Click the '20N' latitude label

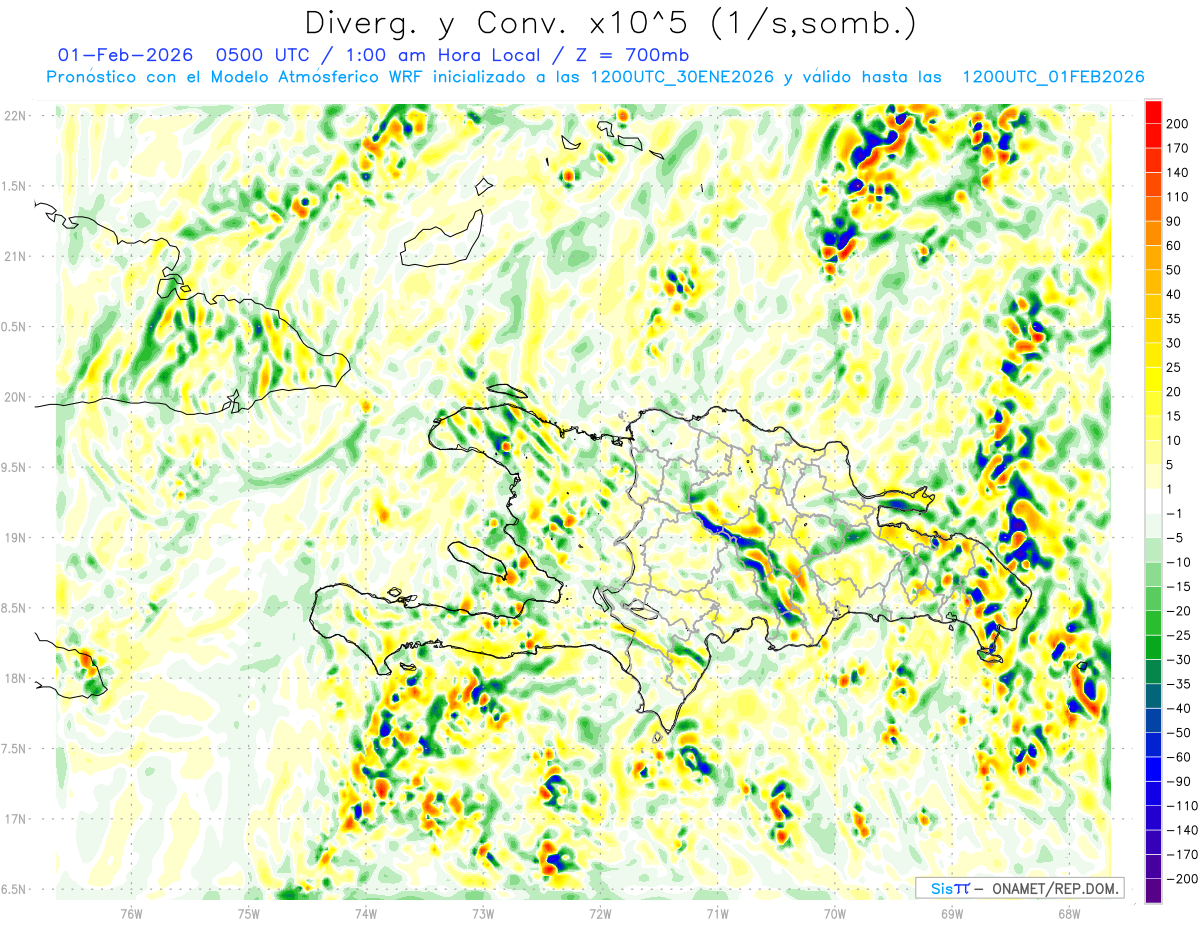coord(14,397)
